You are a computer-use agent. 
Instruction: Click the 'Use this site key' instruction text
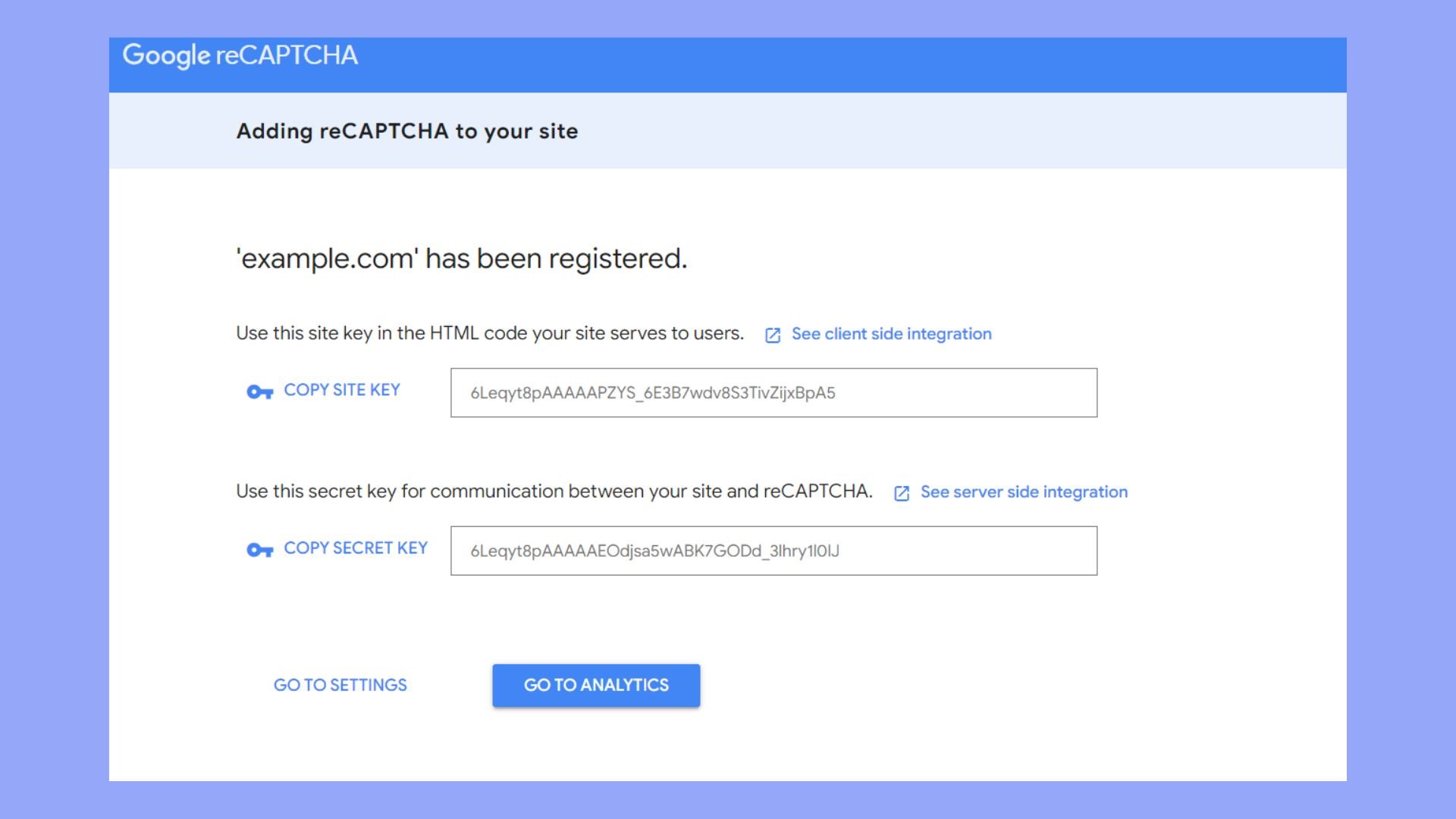489,334
